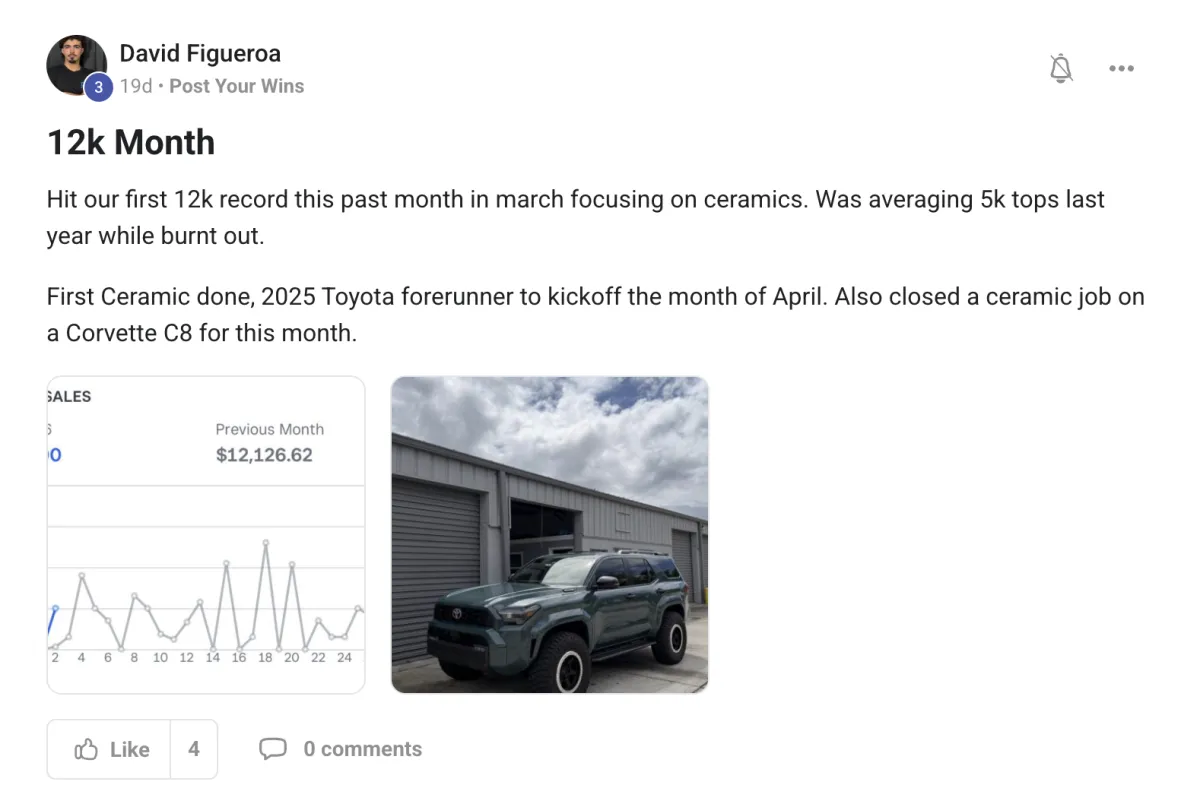This screenshot has height=804, width=1200.
Task: Click the paragraph mentioning Corvette C8
Action: coord(596,314)
